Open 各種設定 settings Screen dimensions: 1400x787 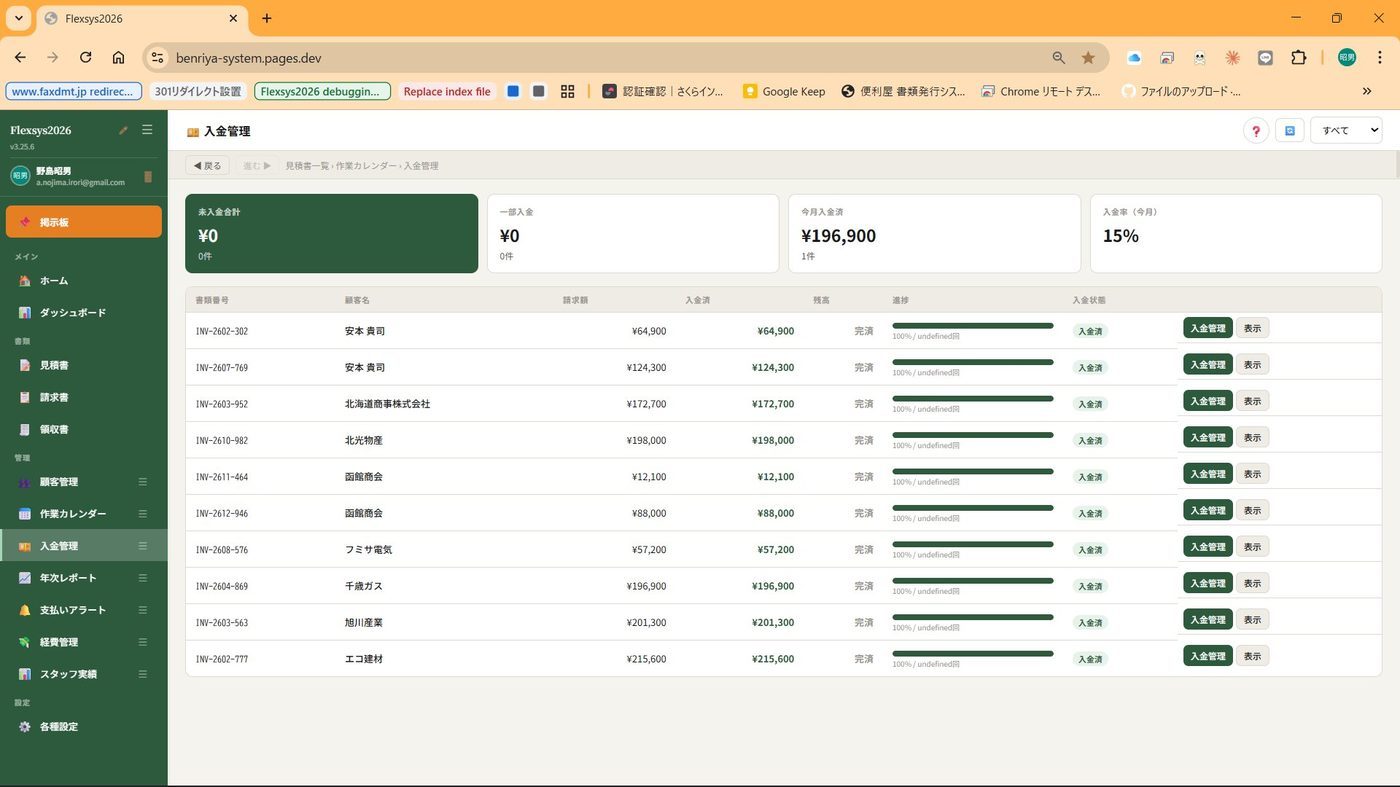[84, 727]
